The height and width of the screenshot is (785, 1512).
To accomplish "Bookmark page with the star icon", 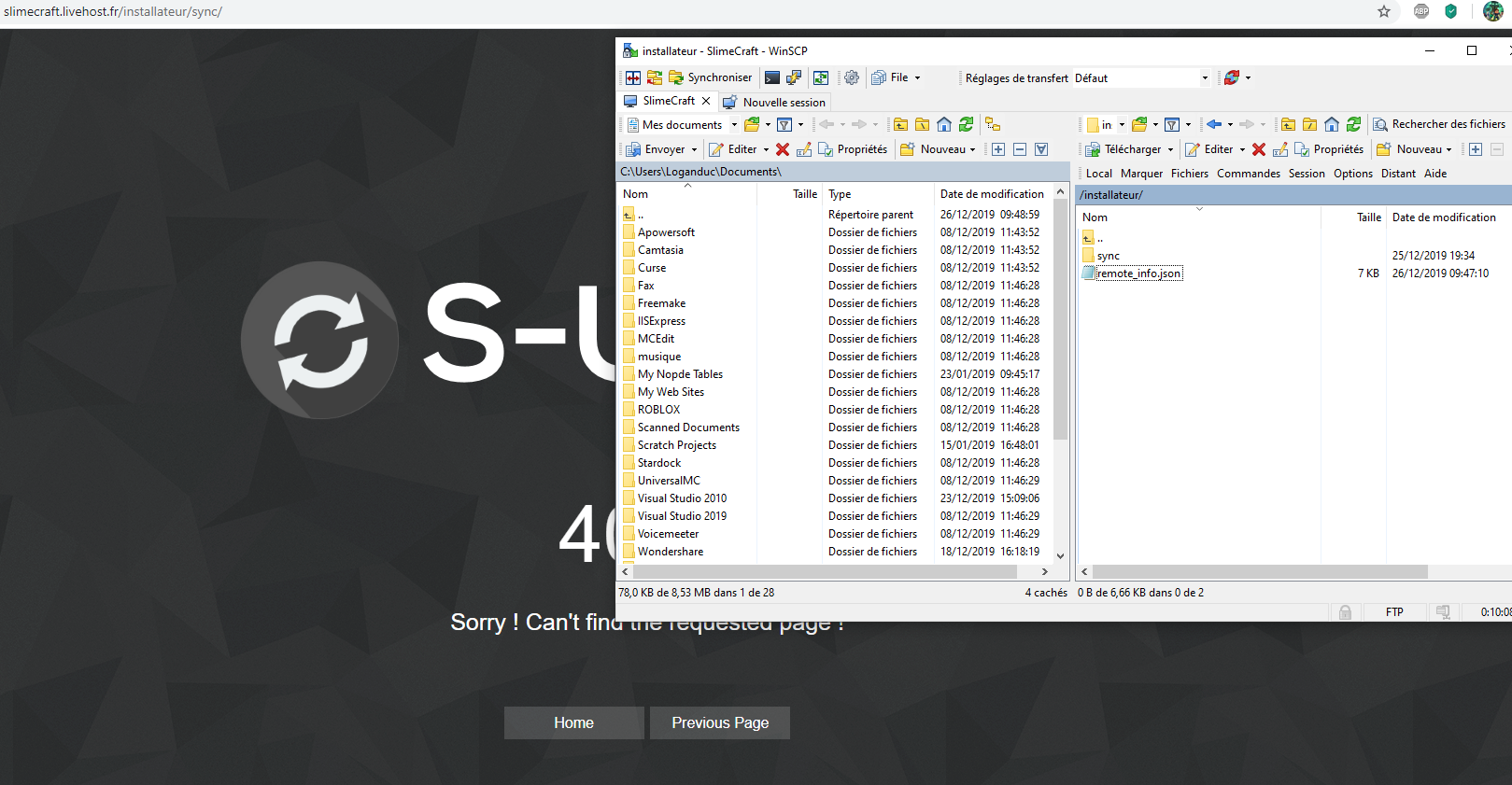I will click(1384, 11).
